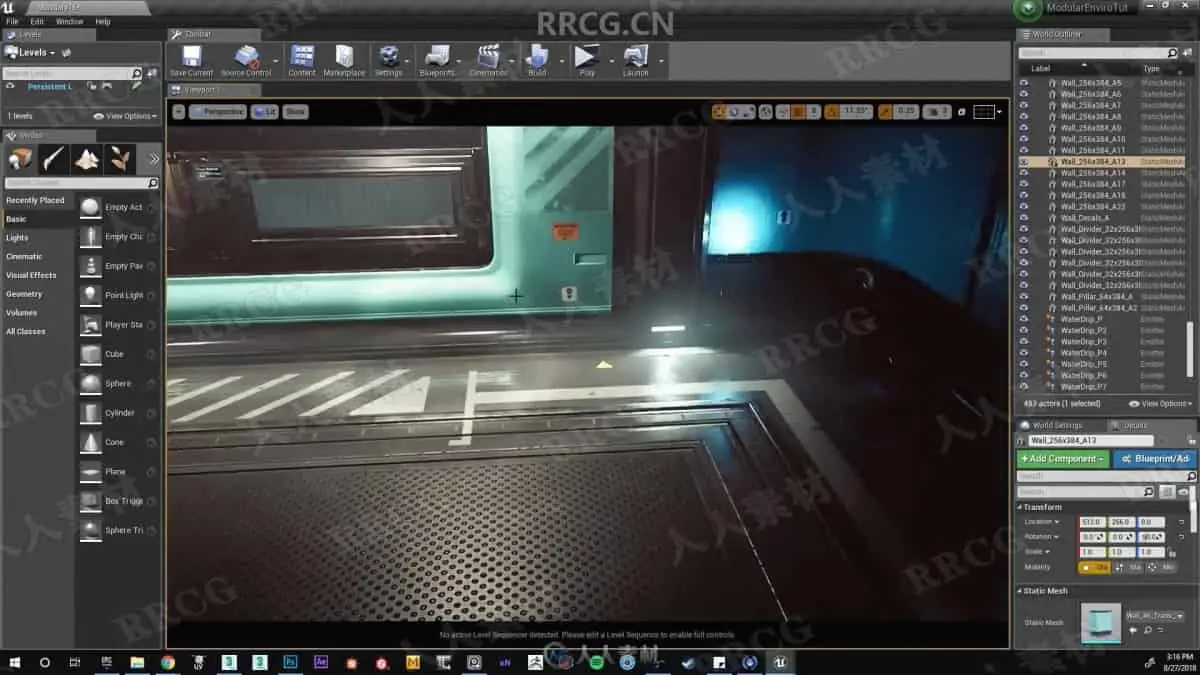The width and height of the screenshot is (1200, 675).
Task: Click the Point Light actor icon
Action: [x=91, y=295]
